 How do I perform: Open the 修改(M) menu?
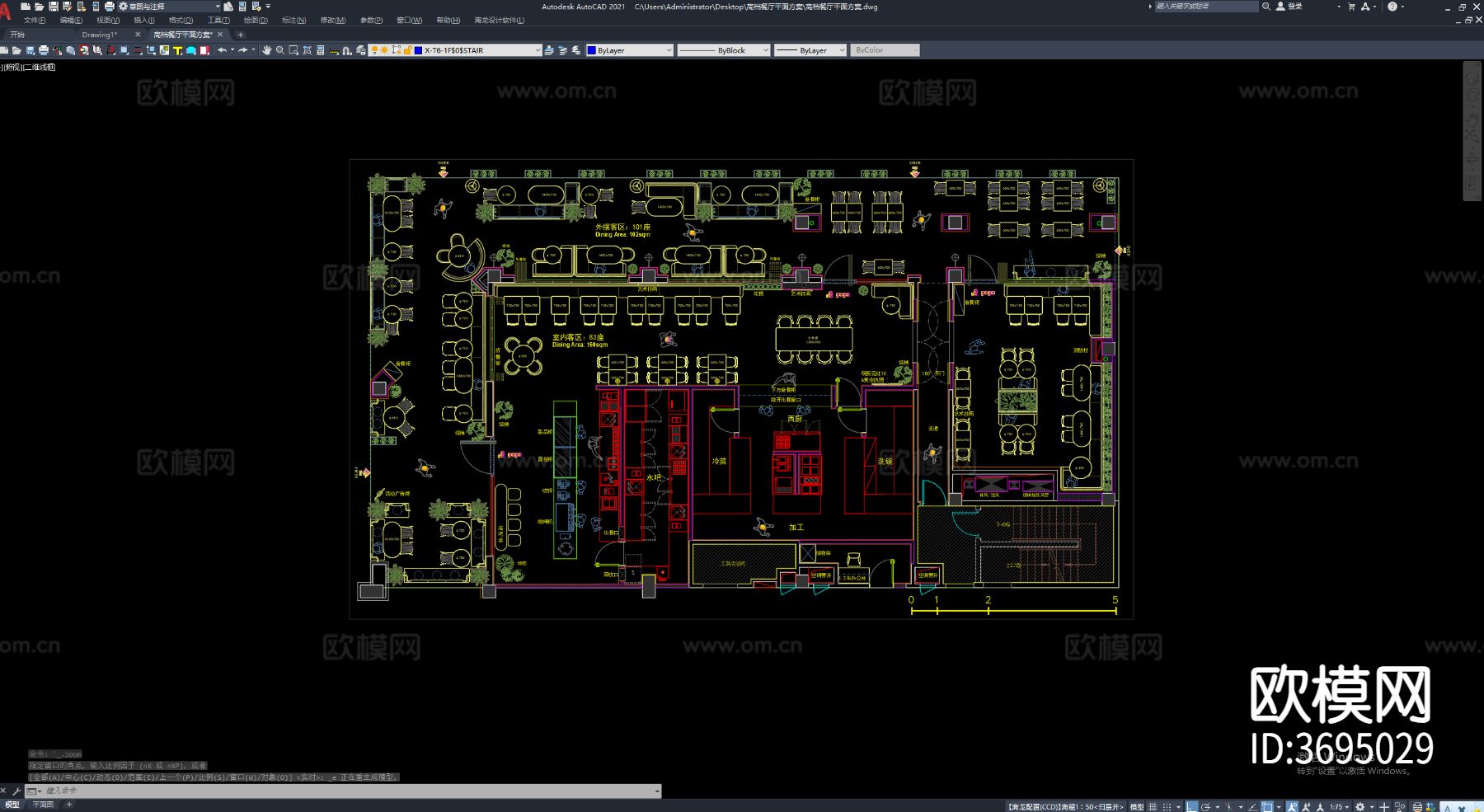pyautogui.click(x=332, y=20)
